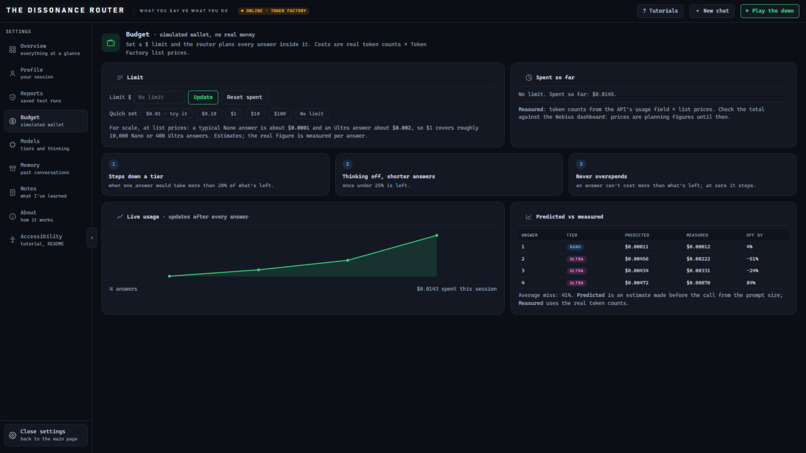Click the green Budget header icon
Image resolution: width=806 pixels, height=453 pixels.
111,43
